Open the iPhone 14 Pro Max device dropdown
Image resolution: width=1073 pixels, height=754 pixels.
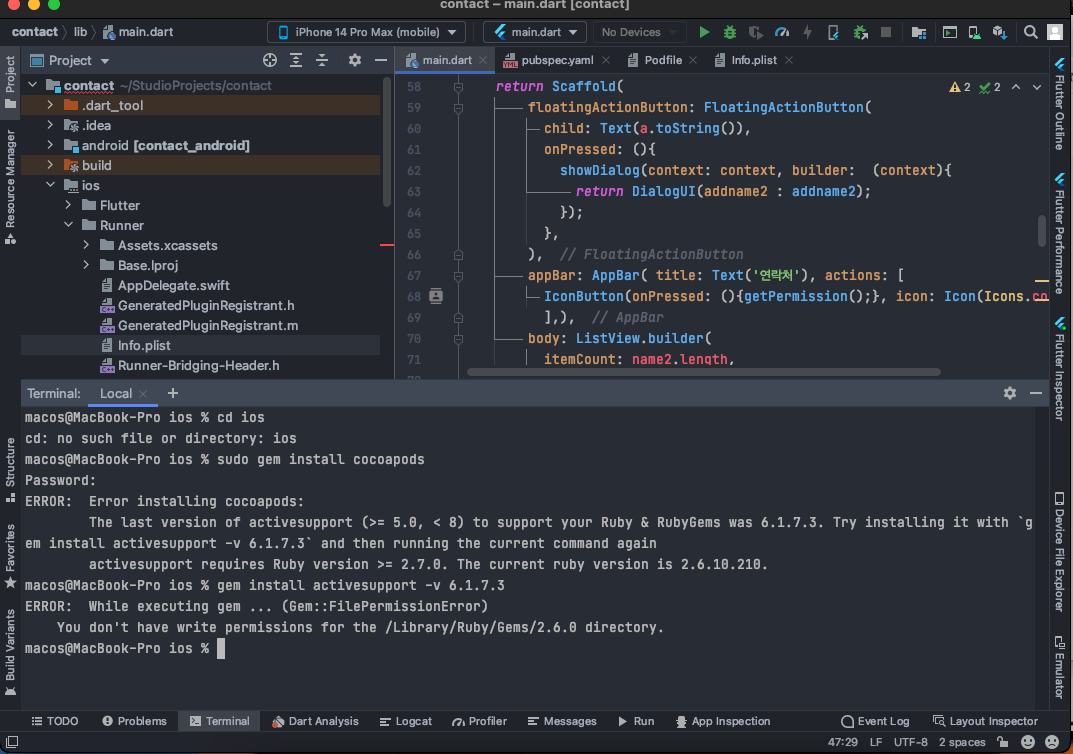pyautogui.click(x=369, y=32)
